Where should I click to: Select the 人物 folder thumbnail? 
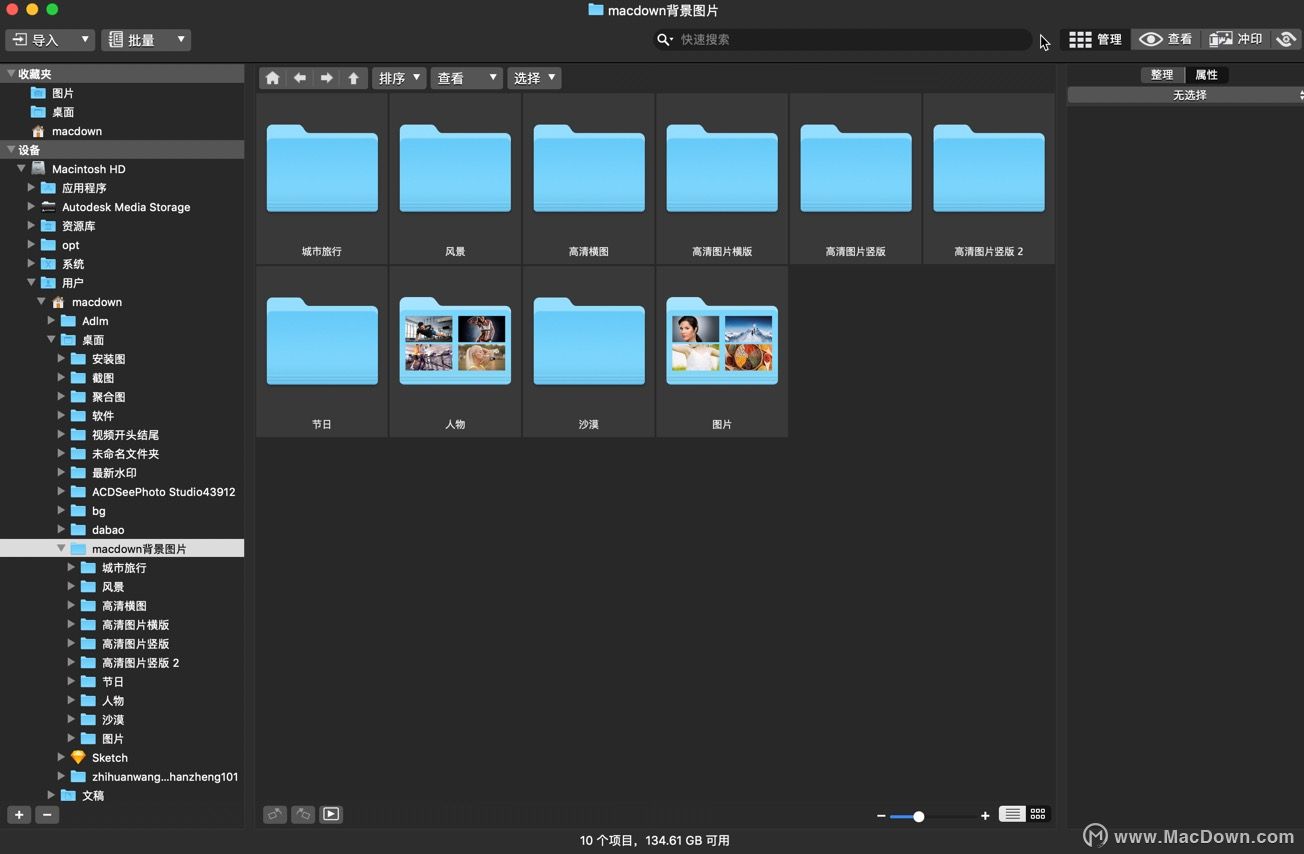[x=455, y=350]
